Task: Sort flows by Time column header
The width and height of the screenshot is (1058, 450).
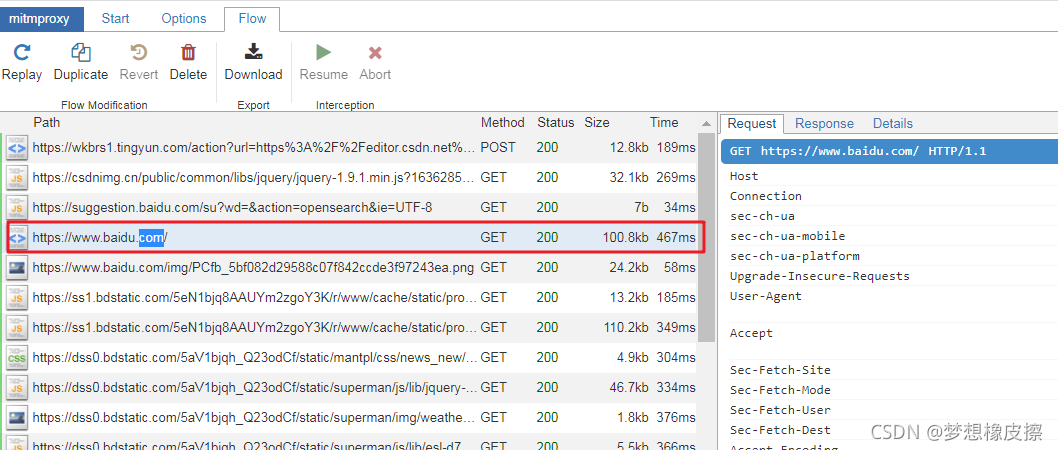Action: click(x=664, y=123)
